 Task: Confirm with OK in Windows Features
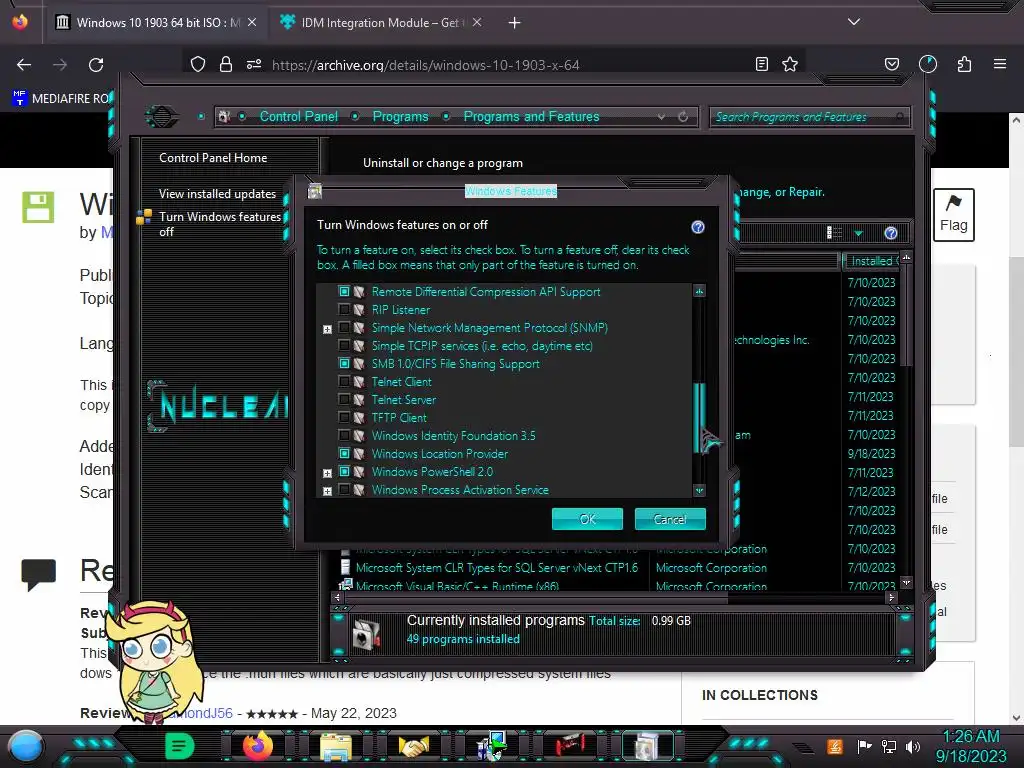click(587, 519)
